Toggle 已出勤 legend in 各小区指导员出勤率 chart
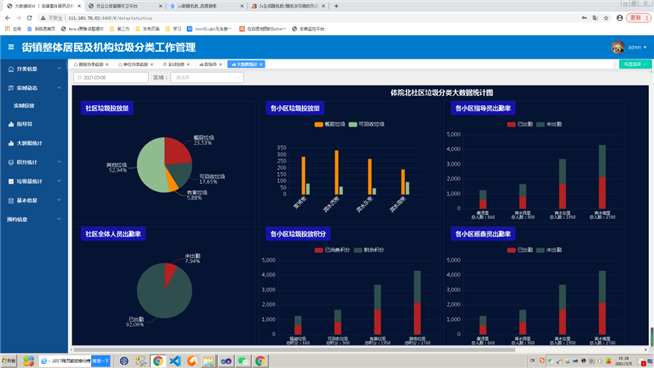This screenshot has height=368, width=654. [520, 124]
